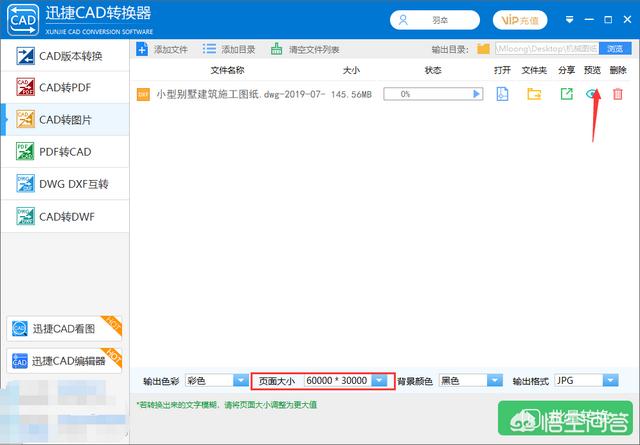Preview the drawing with the eye icon

click(x=592, y=94)
